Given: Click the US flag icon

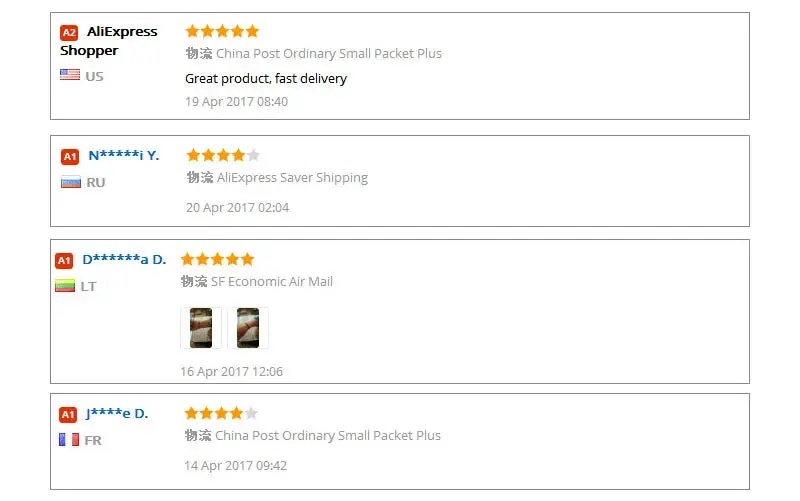Looking at the screenshot, I should (70, 75).
